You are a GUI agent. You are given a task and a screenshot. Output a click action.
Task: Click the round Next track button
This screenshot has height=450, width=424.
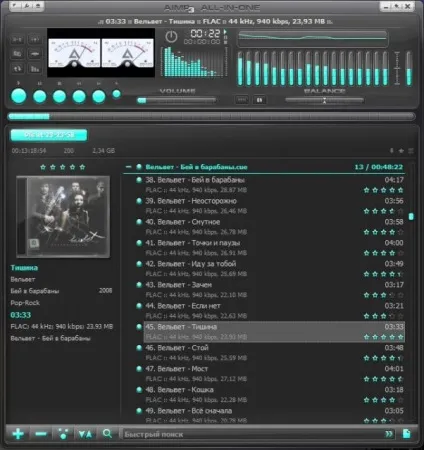pos(99,97)
